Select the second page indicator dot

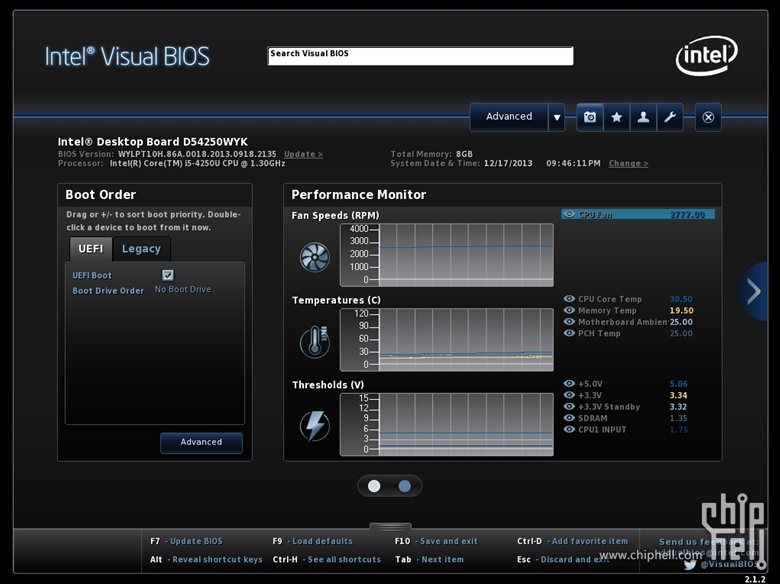404,486
